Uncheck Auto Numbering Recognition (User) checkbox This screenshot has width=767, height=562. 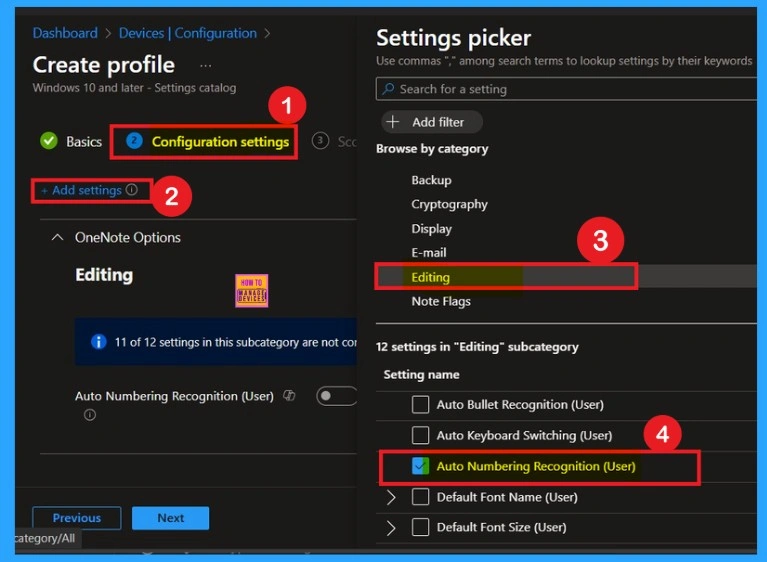click(x=420, y=466)
